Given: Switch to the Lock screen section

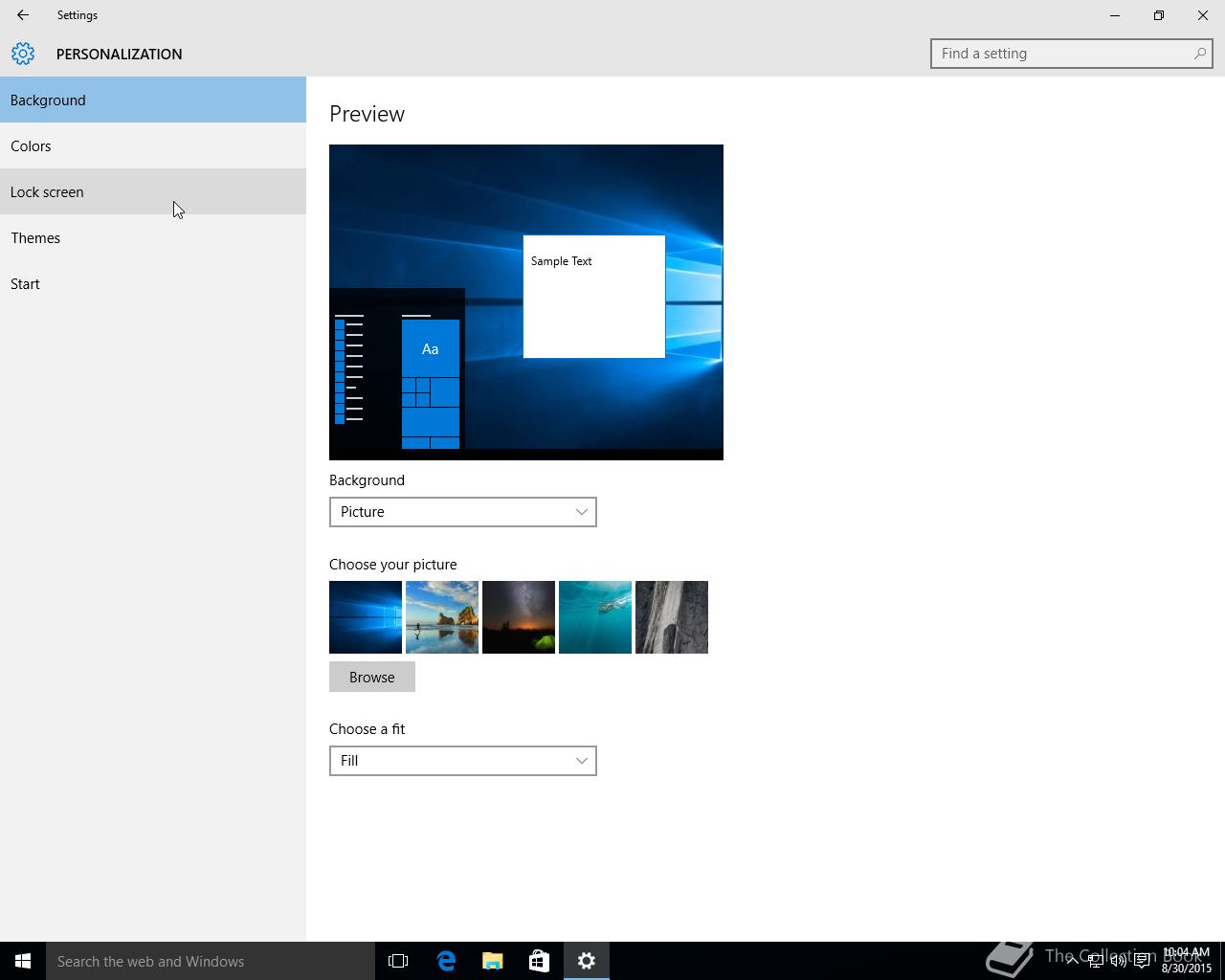Looking at the screenshot, I should [153, 191].
